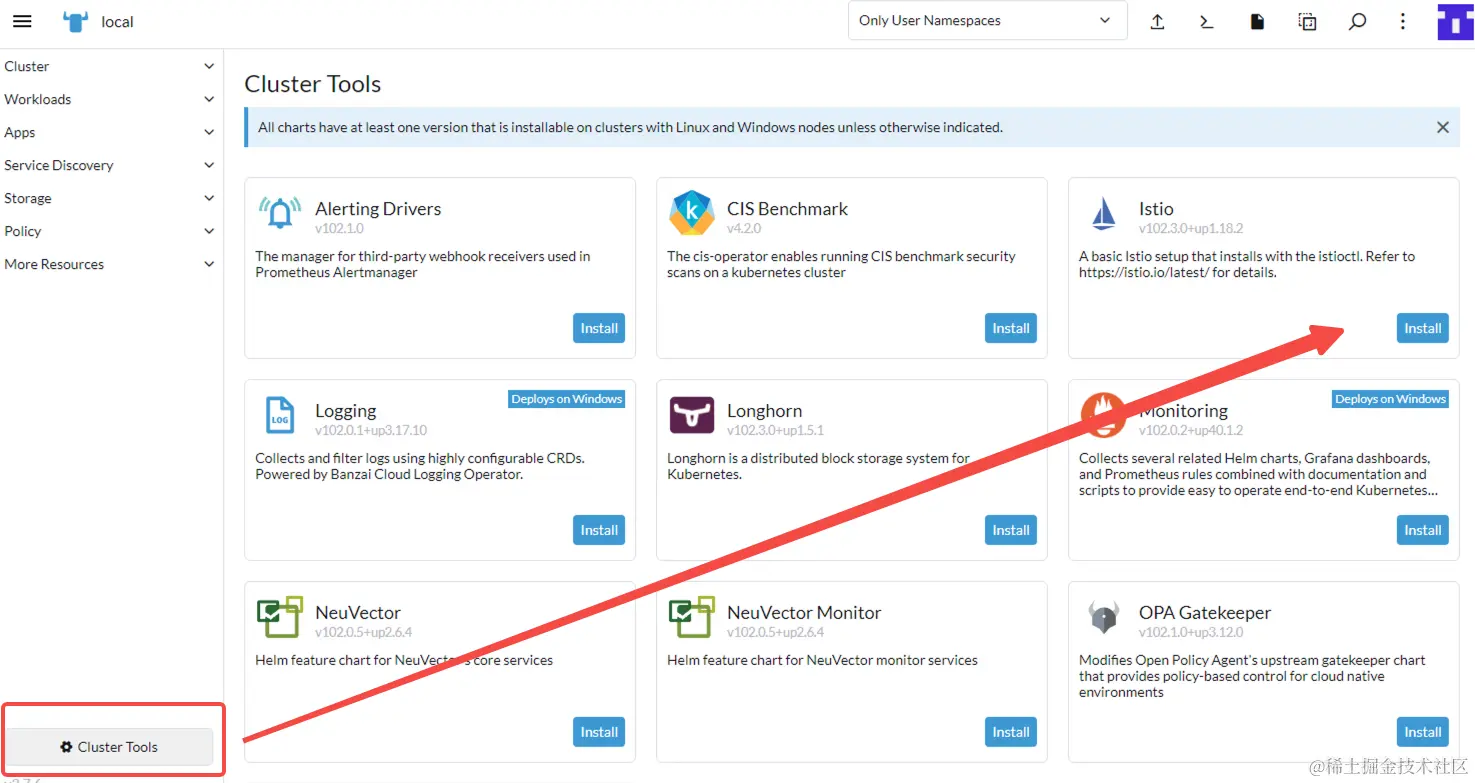Expand the Service Discovery section
The width and height of the screenshot is (1475, 783).
pyautogui.click(x=110, y=165)
